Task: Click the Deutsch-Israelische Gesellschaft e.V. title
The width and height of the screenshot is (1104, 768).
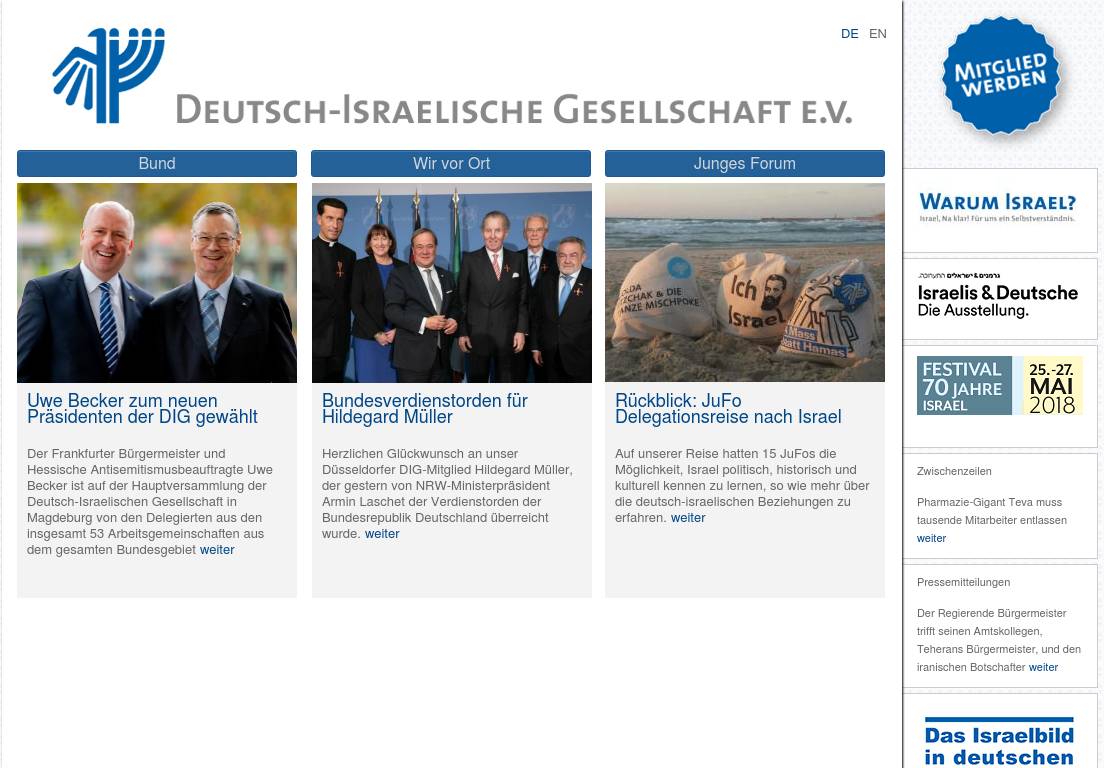Action: pyautogui.click(x=514, y=109)
